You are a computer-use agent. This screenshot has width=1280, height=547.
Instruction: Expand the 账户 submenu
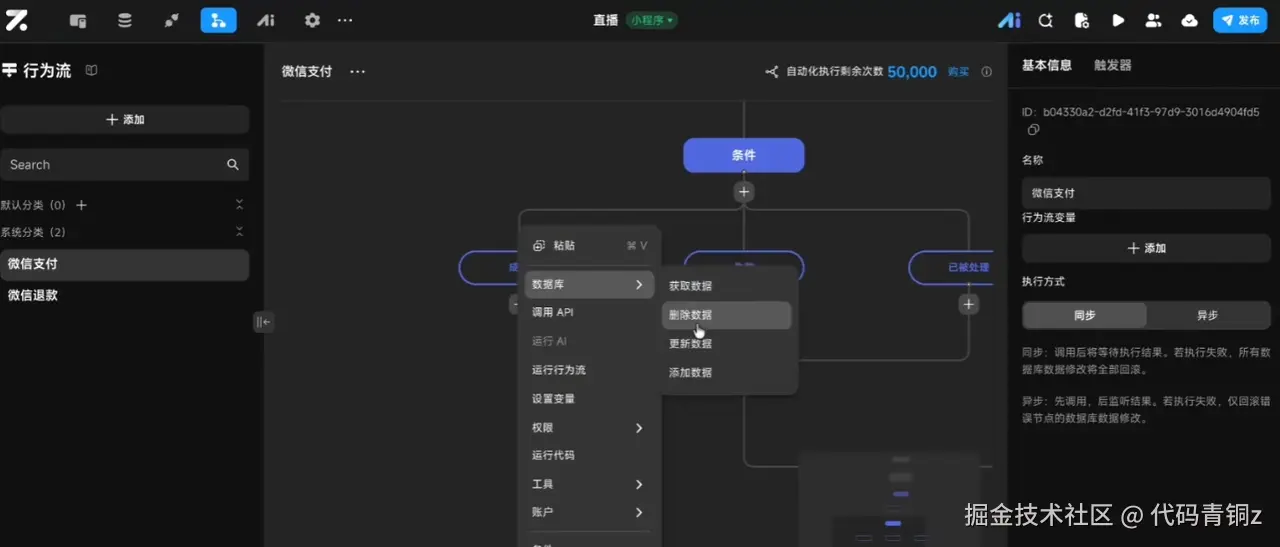tap(589, 512)
